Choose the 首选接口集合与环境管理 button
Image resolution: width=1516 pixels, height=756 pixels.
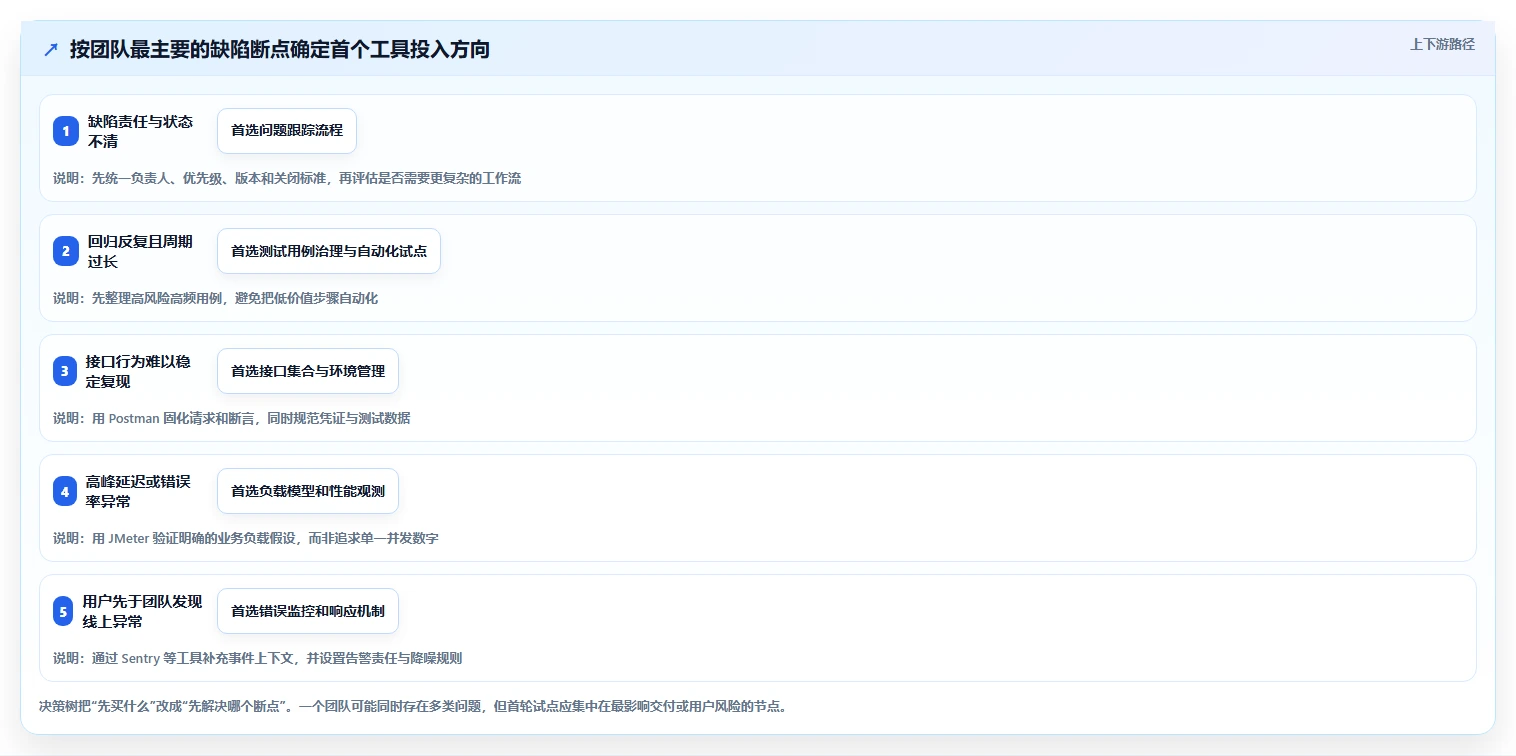pyautogui.click(x=308, y=371)
